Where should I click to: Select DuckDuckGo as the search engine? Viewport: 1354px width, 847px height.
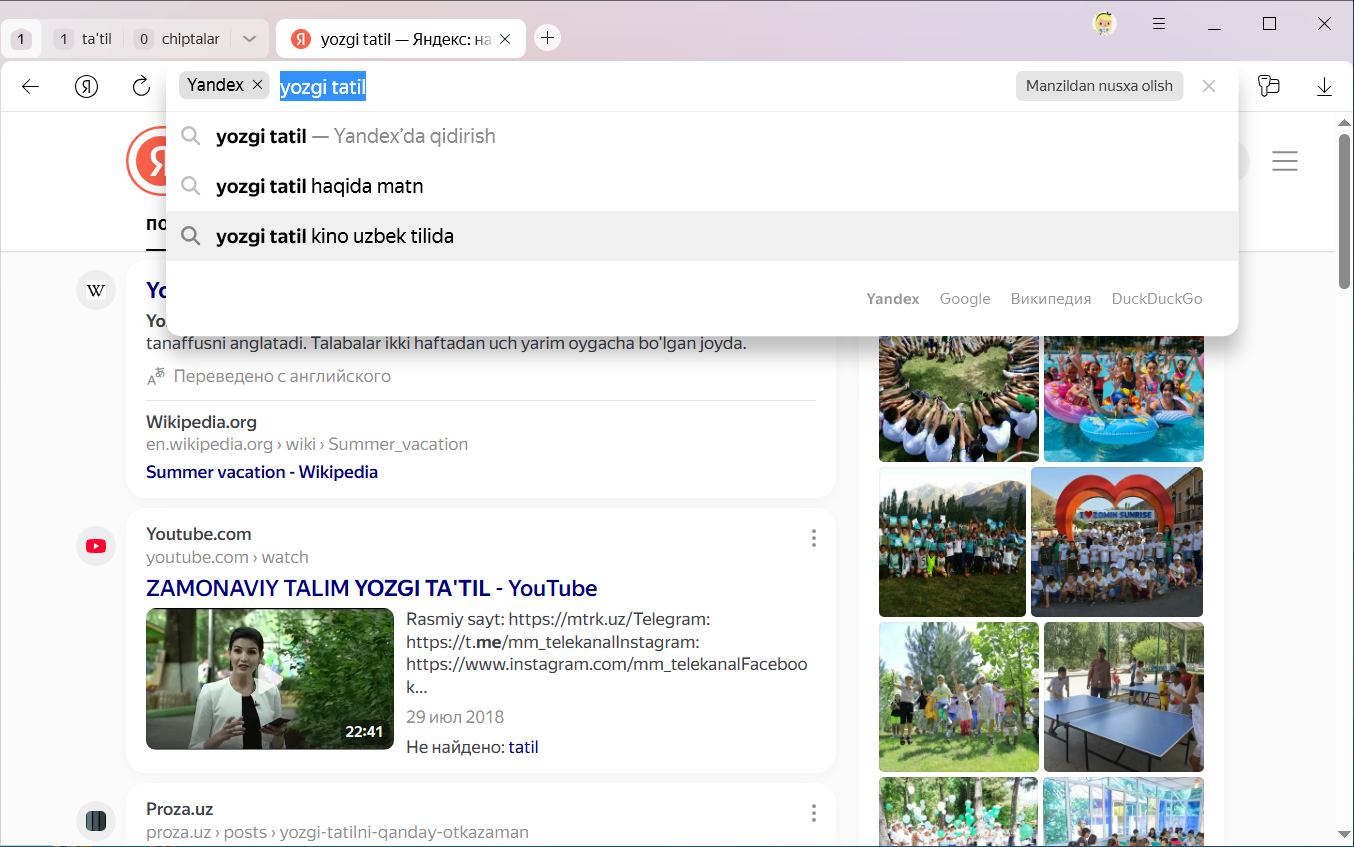click(x=1156, y=299)
